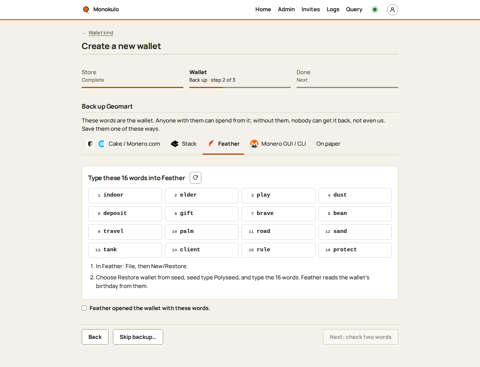
Task: Click seed word 12 'sand'
Action: click(x=355, y=231)
